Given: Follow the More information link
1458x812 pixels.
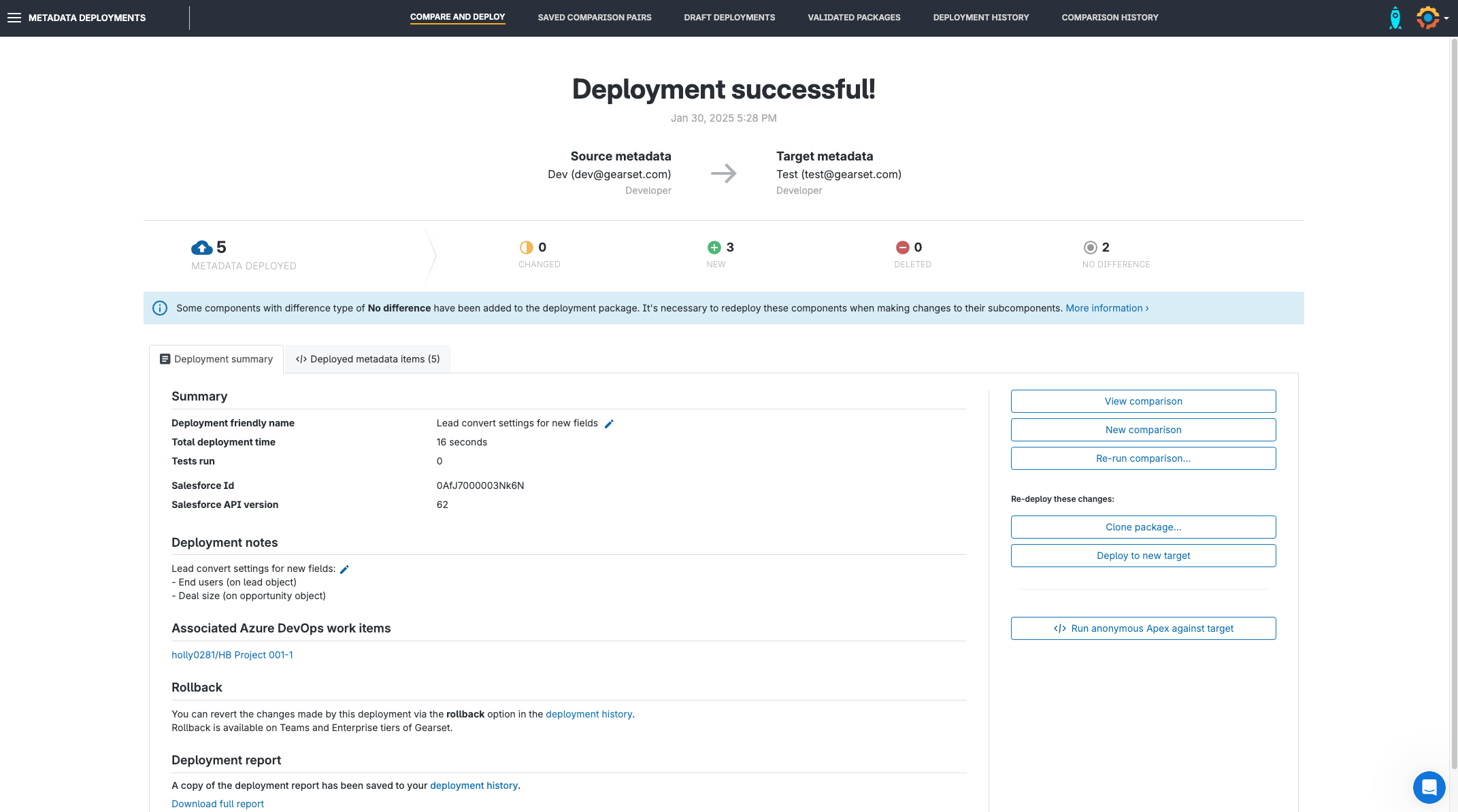Looking at the screenshot, I should (x=1106, y=308).
